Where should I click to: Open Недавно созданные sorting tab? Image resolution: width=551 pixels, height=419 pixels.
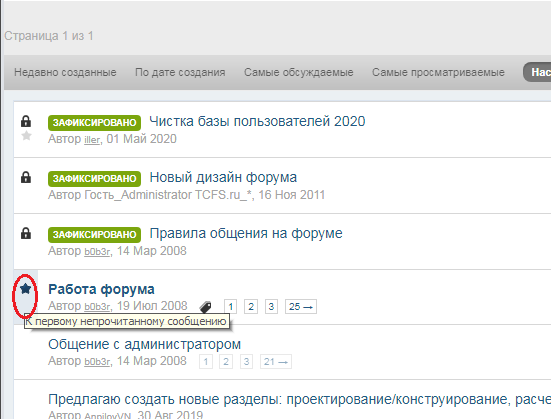(65, 72)
